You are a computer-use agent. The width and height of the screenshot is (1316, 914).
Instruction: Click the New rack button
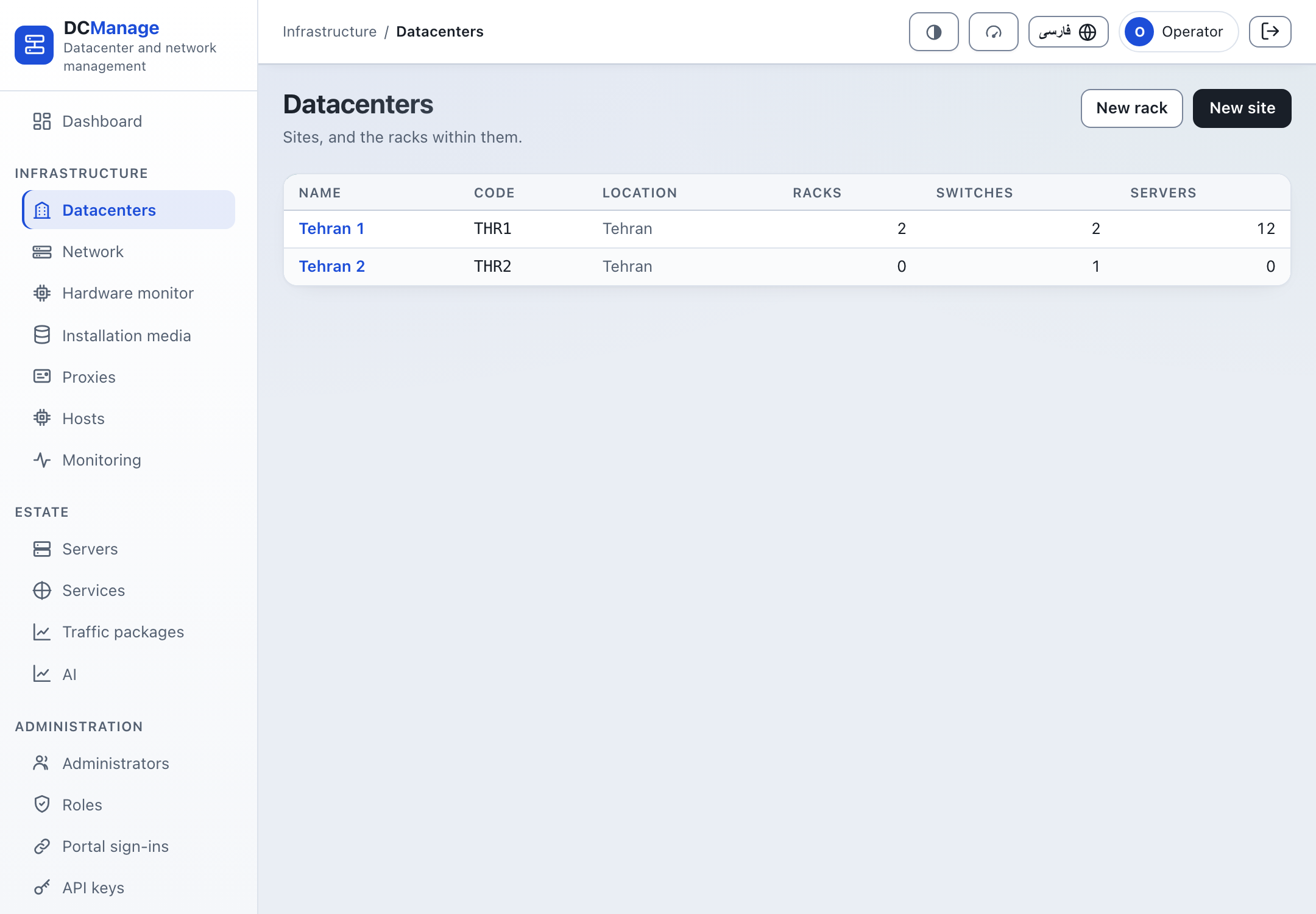pos(1131,108)
